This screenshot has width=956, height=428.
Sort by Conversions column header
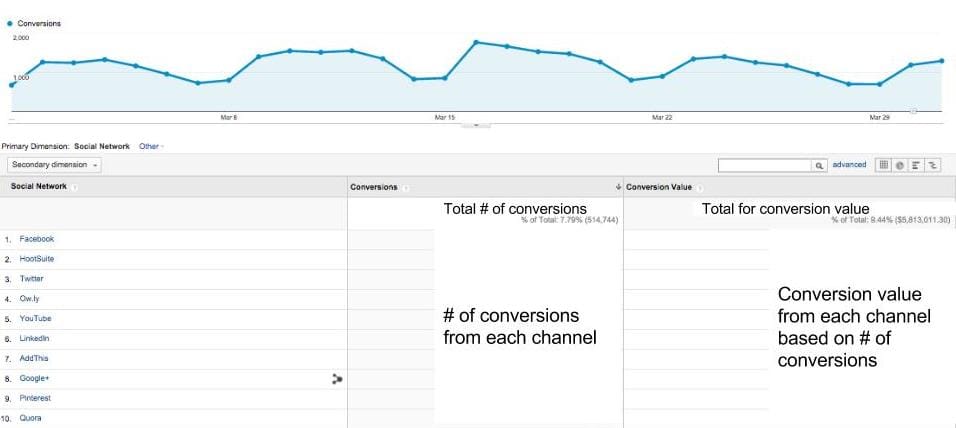coord(374,187)
